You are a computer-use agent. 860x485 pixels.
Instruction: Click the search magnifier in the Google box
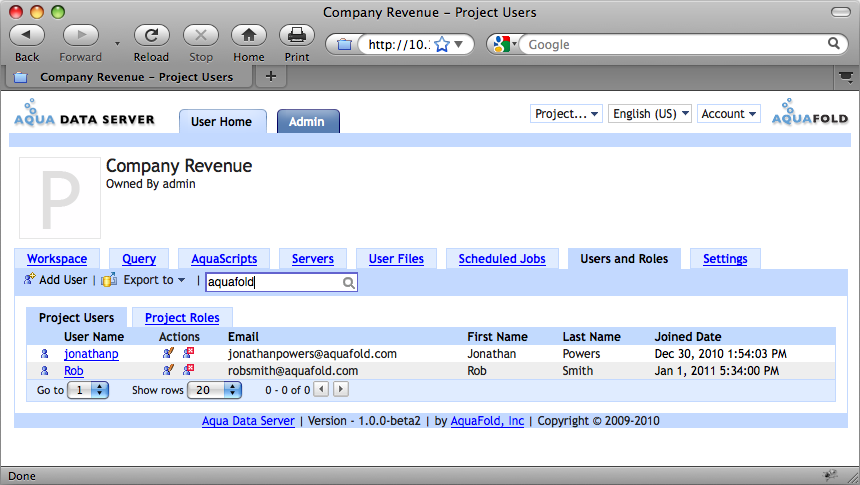click(834, 43)
